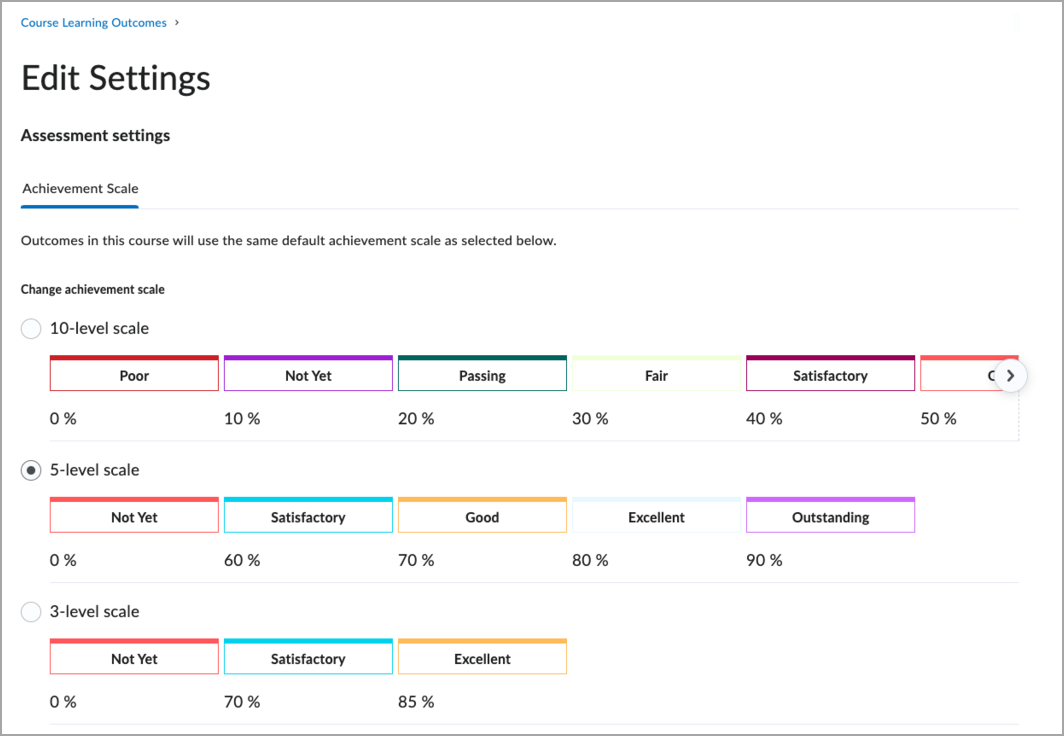Screen dimensions: 1064x736
Task: Click the Satisfactory level in the 3-level scale
Action: click(308, 658)
